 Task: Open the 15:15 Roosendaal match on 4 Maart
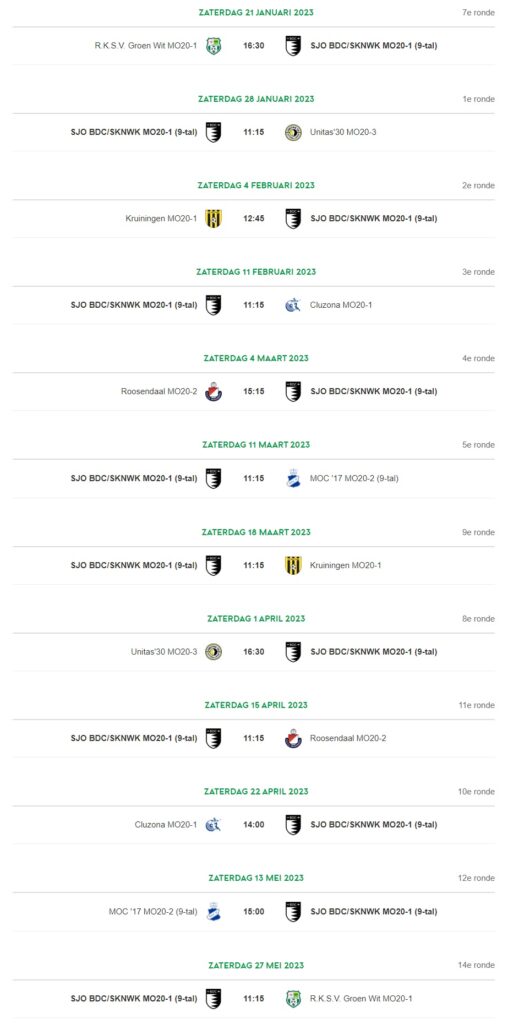[x=254, y=392]
